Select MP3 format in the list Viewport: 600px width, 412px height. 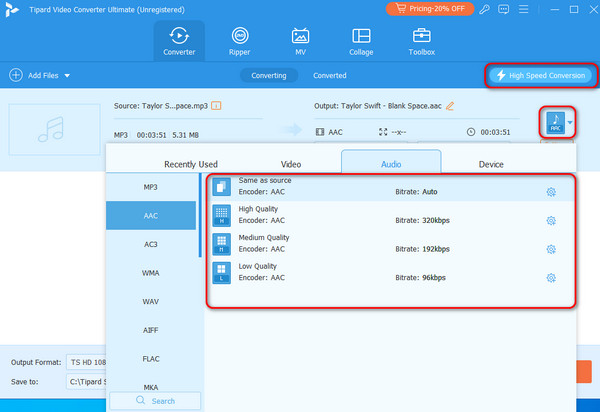point(151,187)
